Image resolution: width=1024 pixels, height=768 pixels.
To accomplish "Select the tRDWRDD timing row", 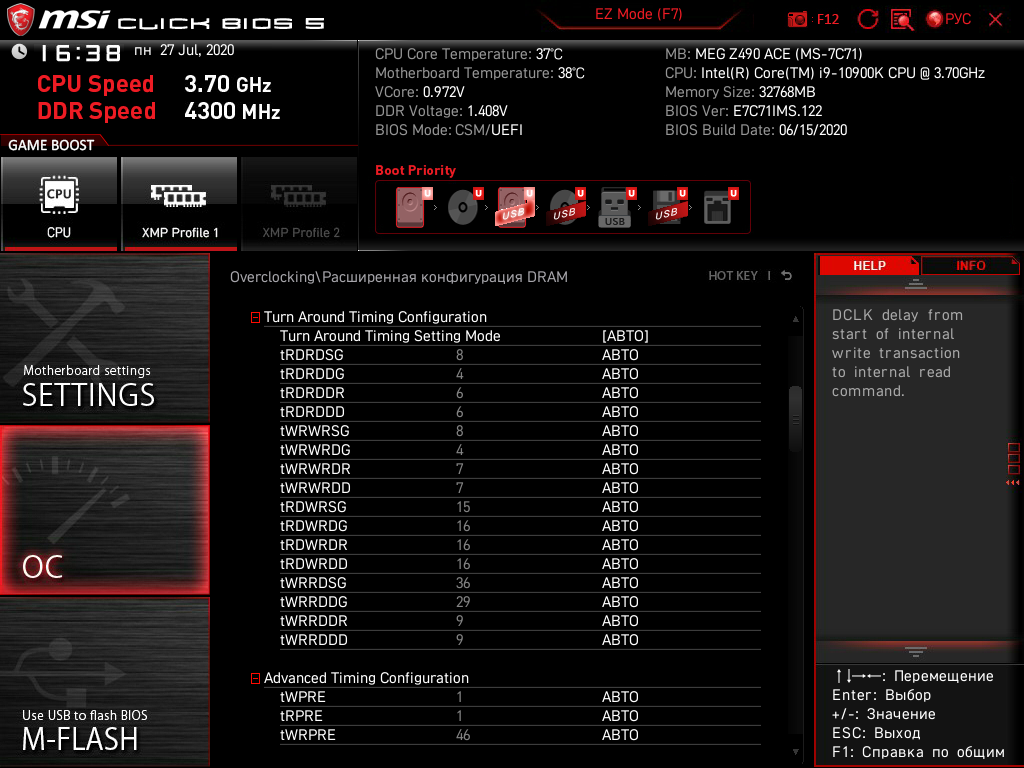I will (520, 564).
